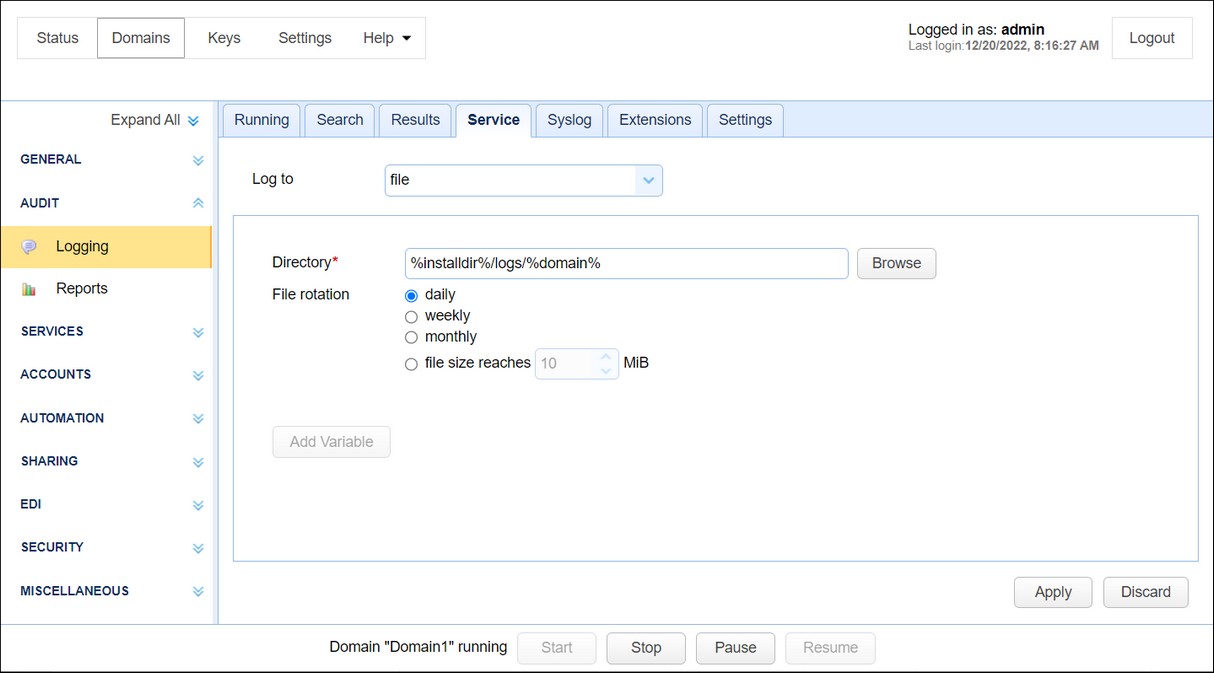1214x673 pixels.
Task: Pause the Domain1 domain
Action: [x=735, y=648]
